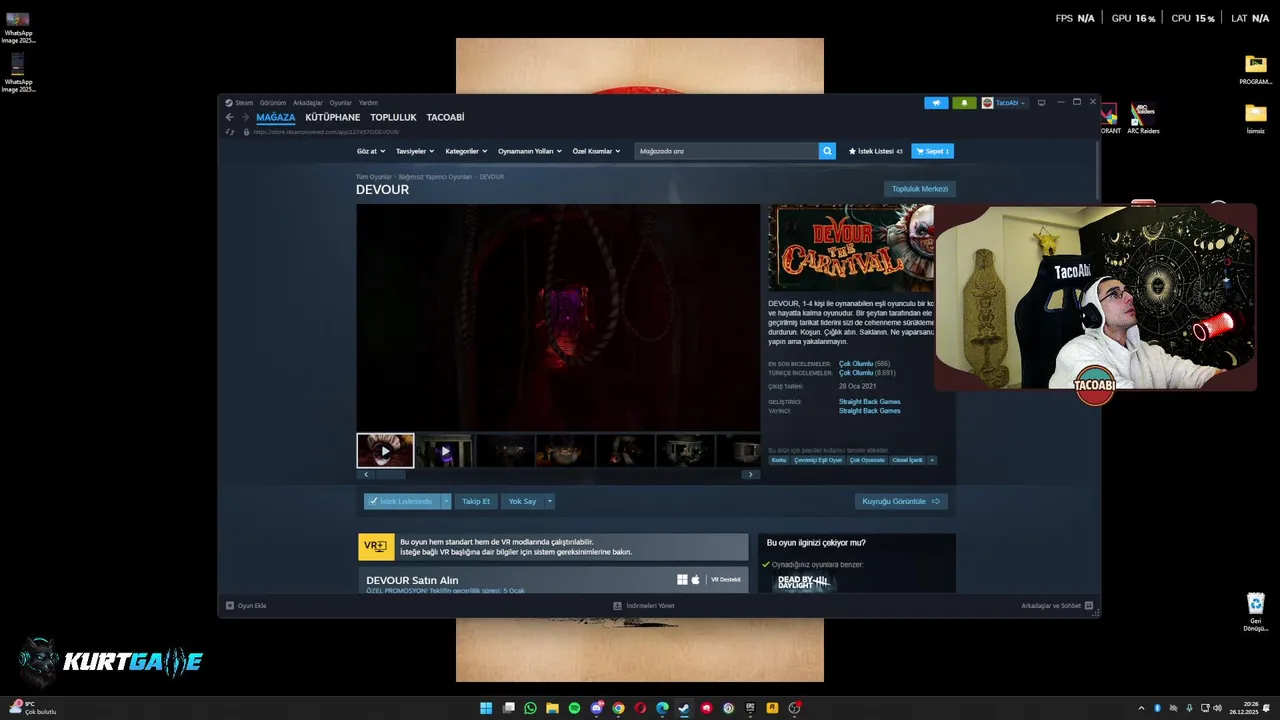
Task: Open the Windows Start menu
Action: pyautogui.click(x=486, y=708)
